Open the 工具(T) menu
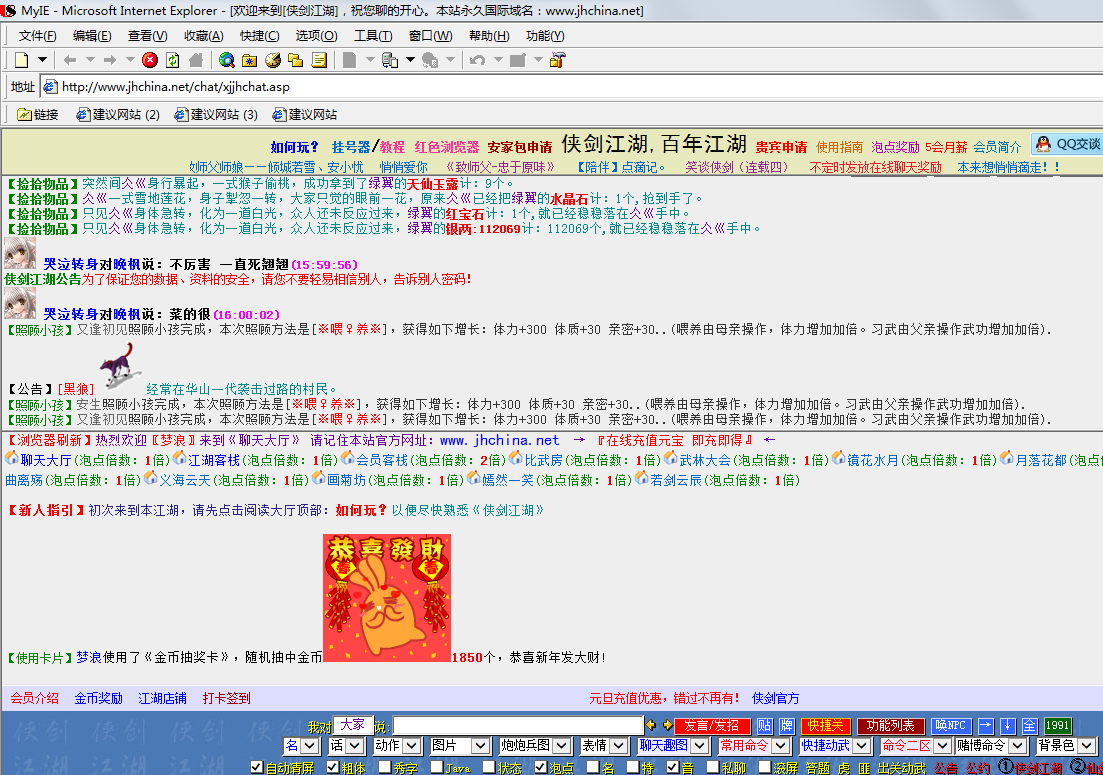The height and width of the screenshot is (775, 1103). point(373,36)
